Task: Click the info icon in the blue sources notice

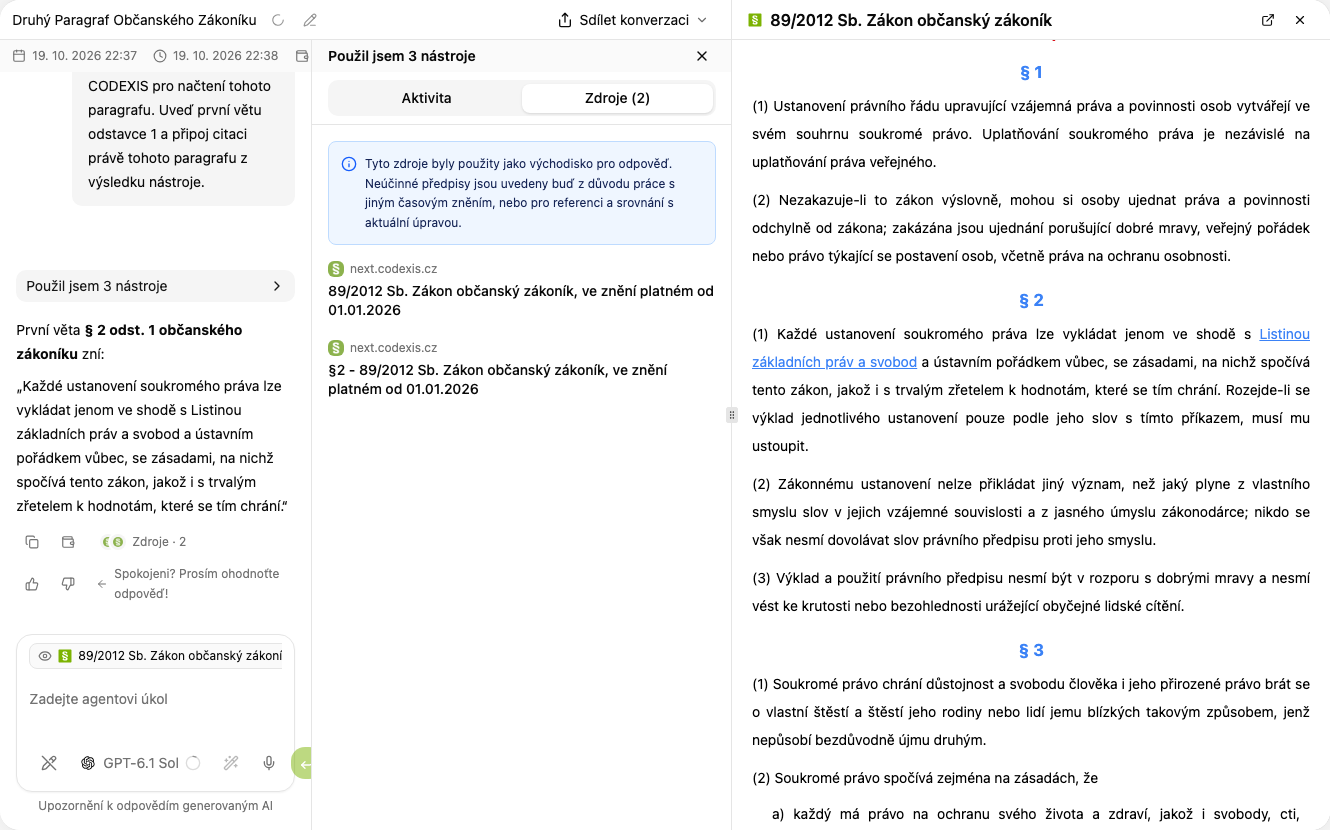Action: click(x=349, y=164)
